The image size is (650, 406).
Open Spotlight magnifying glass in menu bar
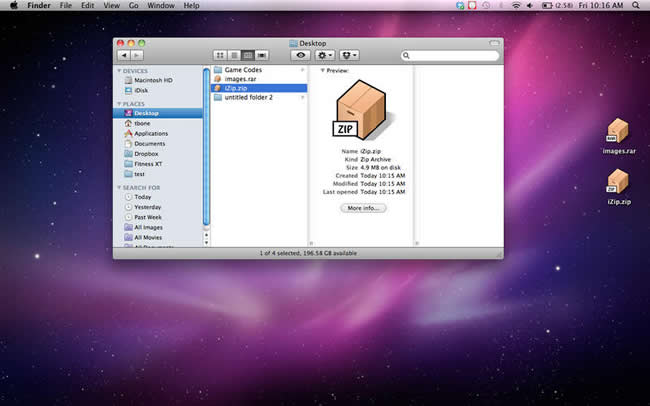(x=638, y=5)
